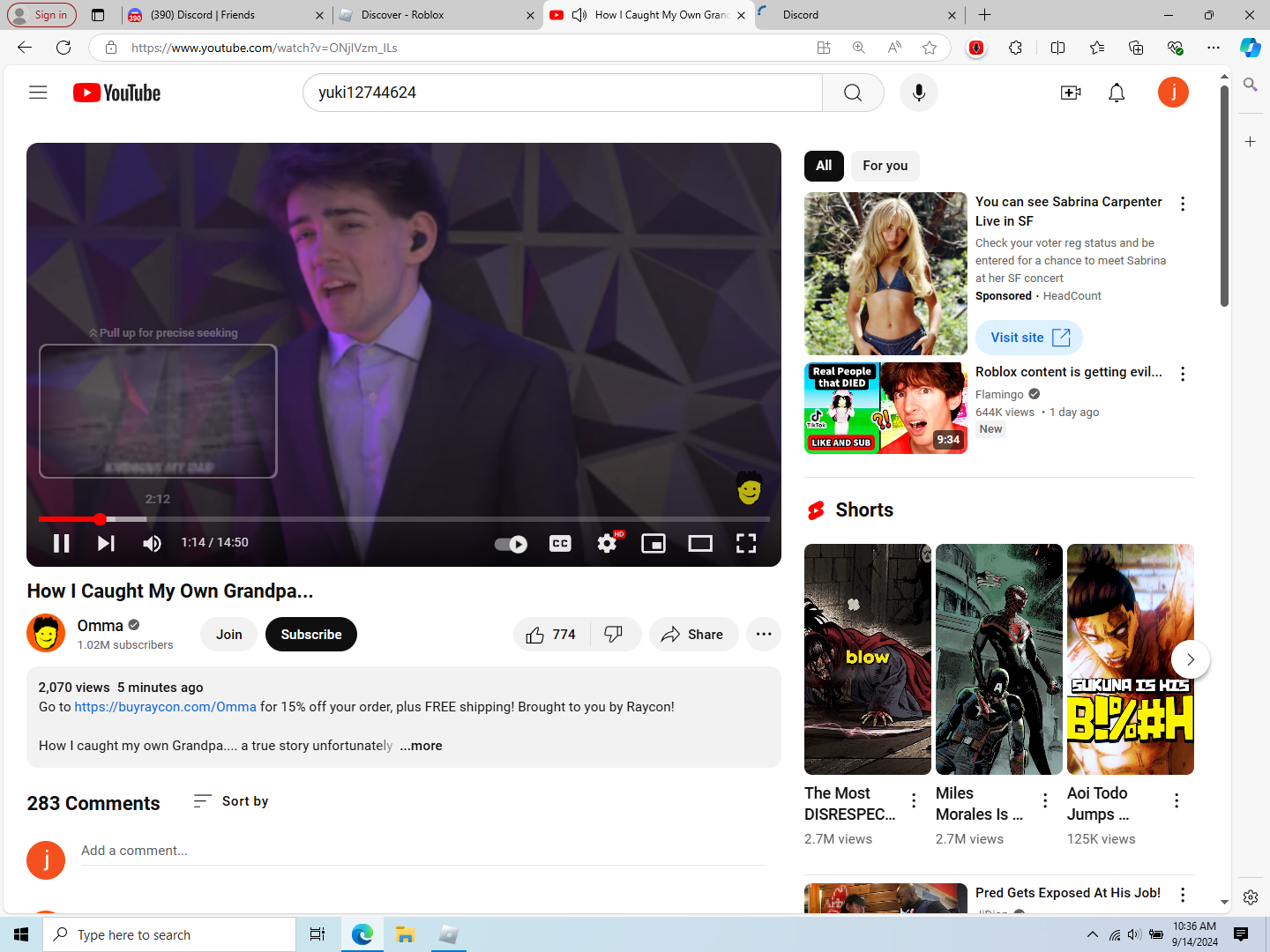Show hidden system tray icons
The height and width of the screenshot is (952, 1270).
coord(1093,934)
